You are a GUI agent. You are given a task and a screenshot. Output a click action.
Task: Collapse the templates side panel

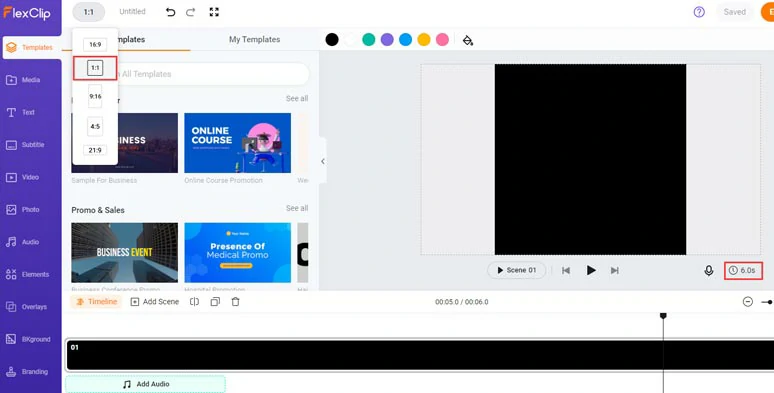click(323, 161)
